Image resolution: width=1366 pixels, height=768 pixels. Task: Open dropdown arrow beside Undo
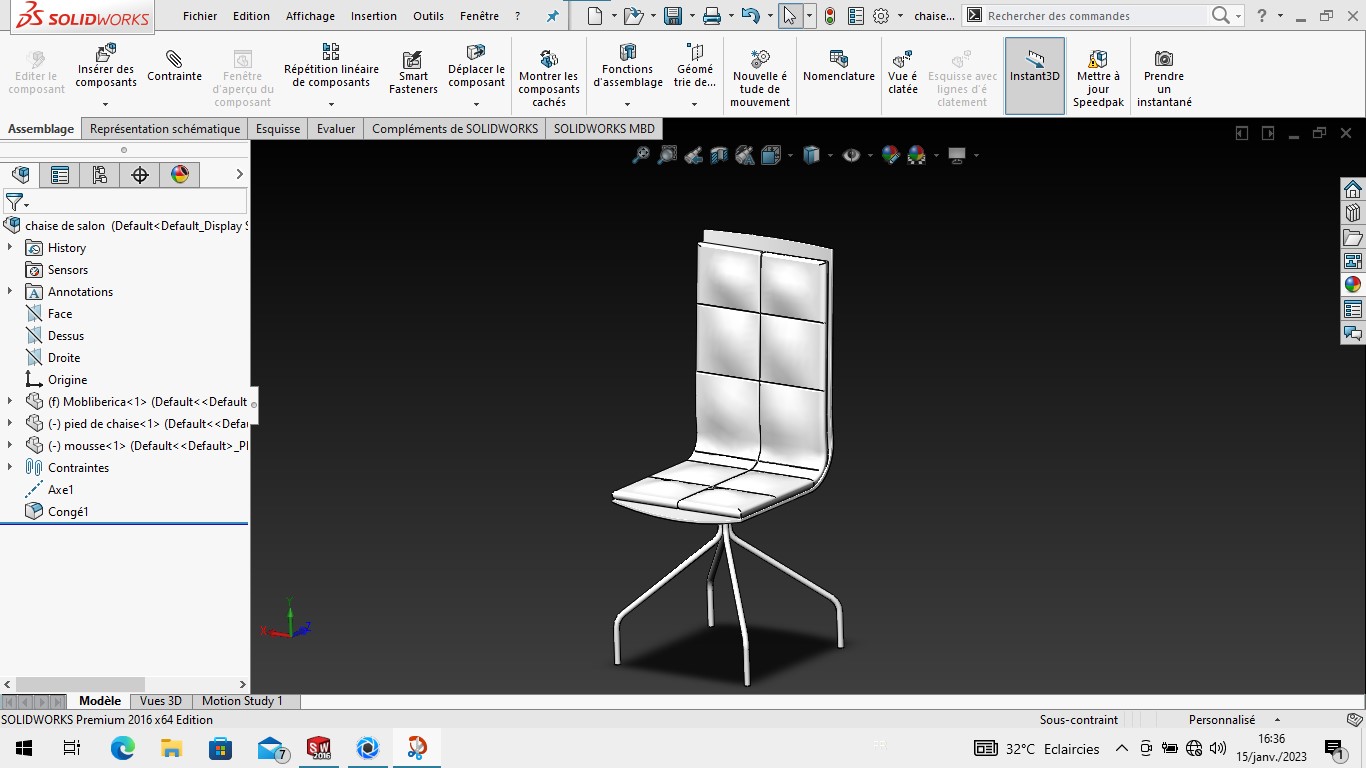770,16
